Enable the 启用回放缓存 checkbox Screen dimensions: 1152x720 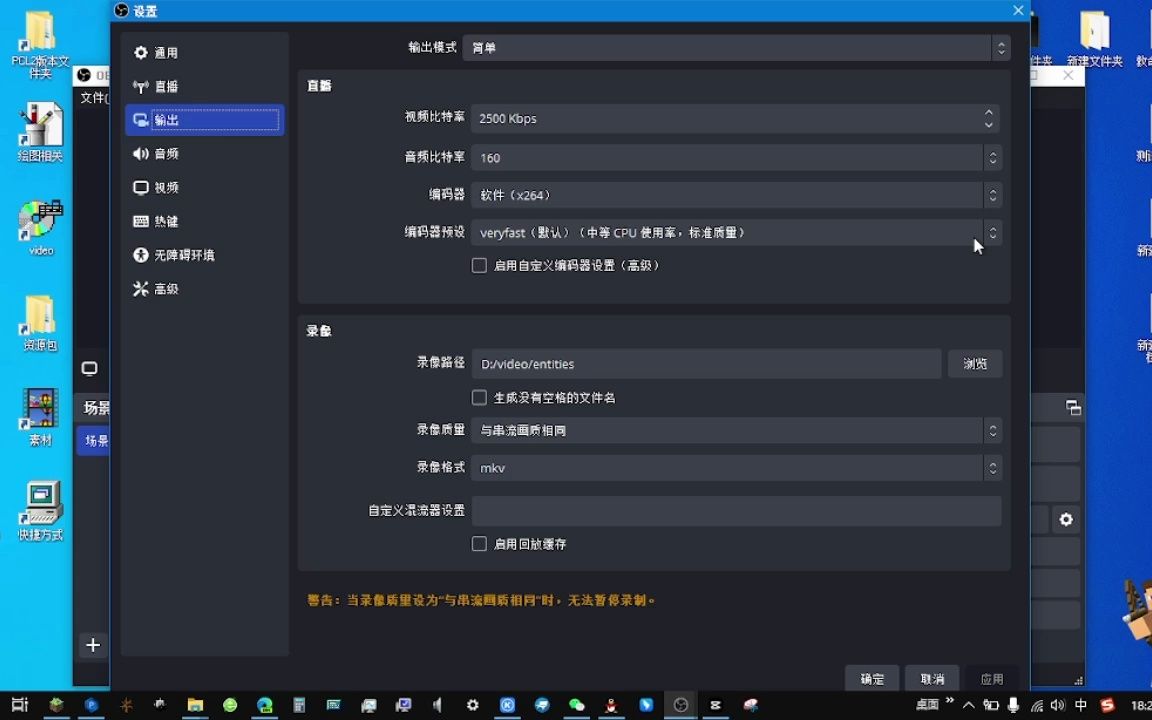click(x=479, y=544)
